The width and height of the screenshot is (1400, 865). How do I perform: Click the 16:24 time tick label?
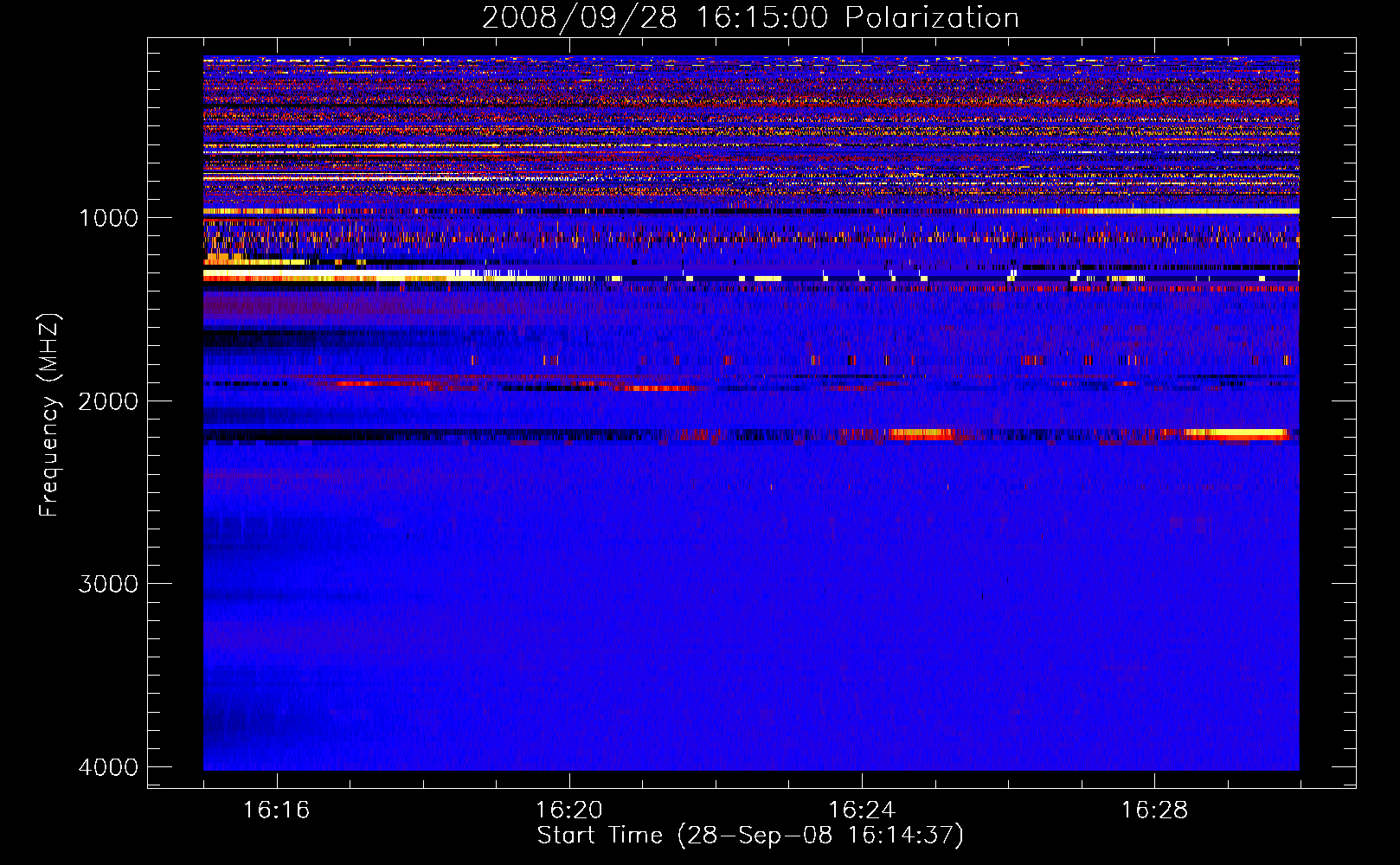pos(862,811)
